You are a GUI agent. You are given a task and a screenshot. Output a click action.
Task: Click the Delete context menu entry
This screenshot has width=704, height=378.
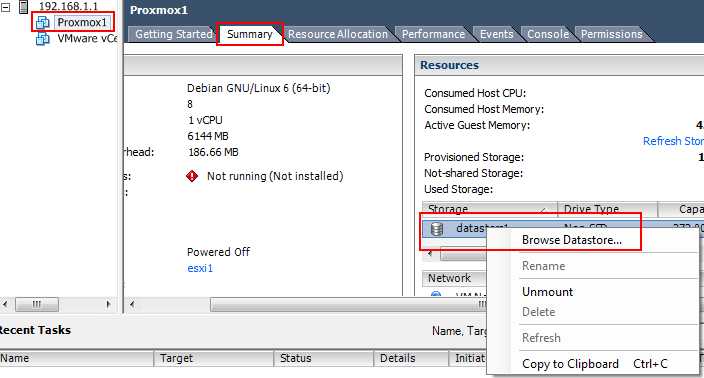click(538, 312)
